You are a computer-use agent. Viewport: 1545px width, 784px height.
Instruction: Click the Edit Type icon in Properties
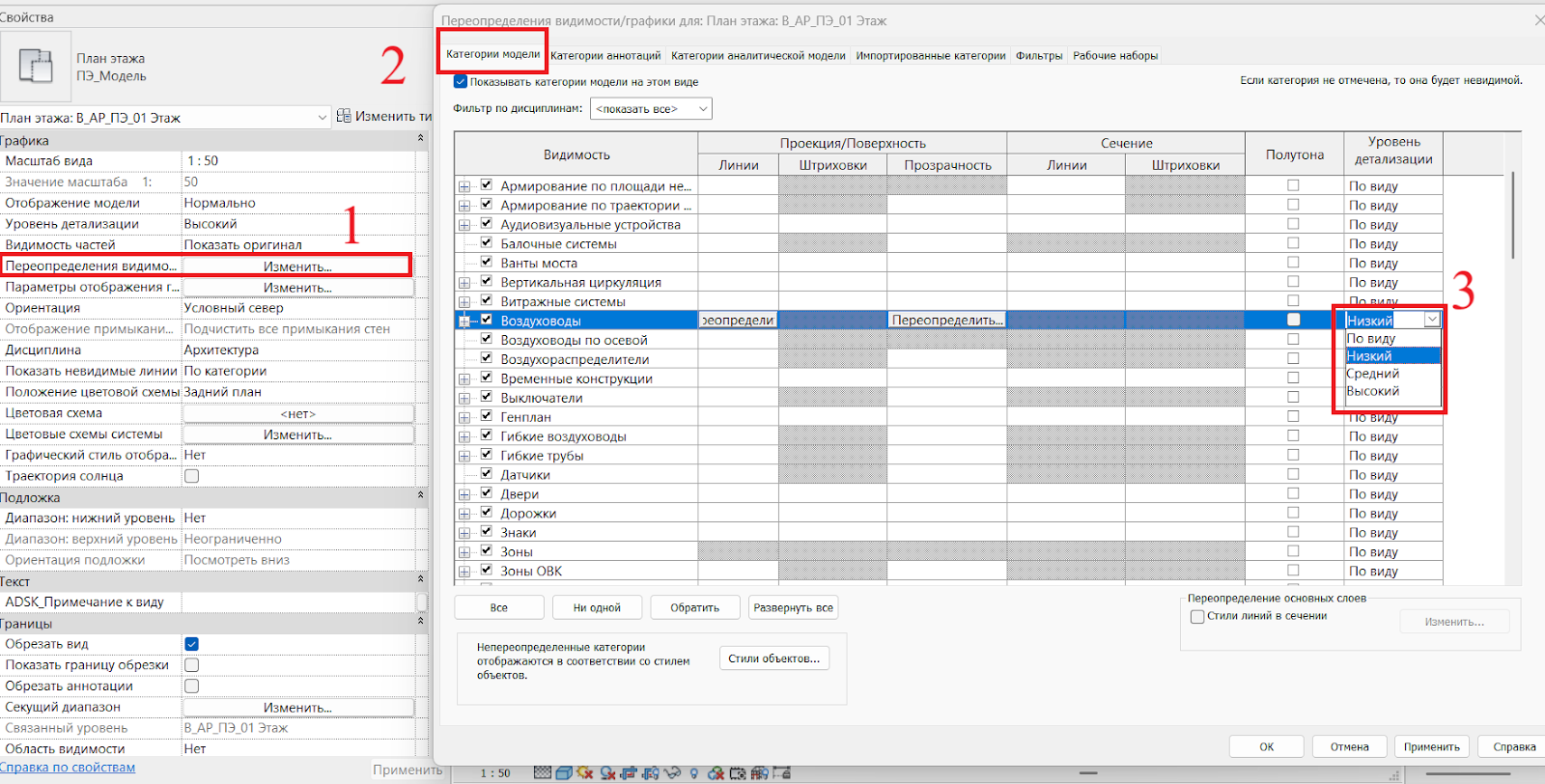click(x=344, y=116)
